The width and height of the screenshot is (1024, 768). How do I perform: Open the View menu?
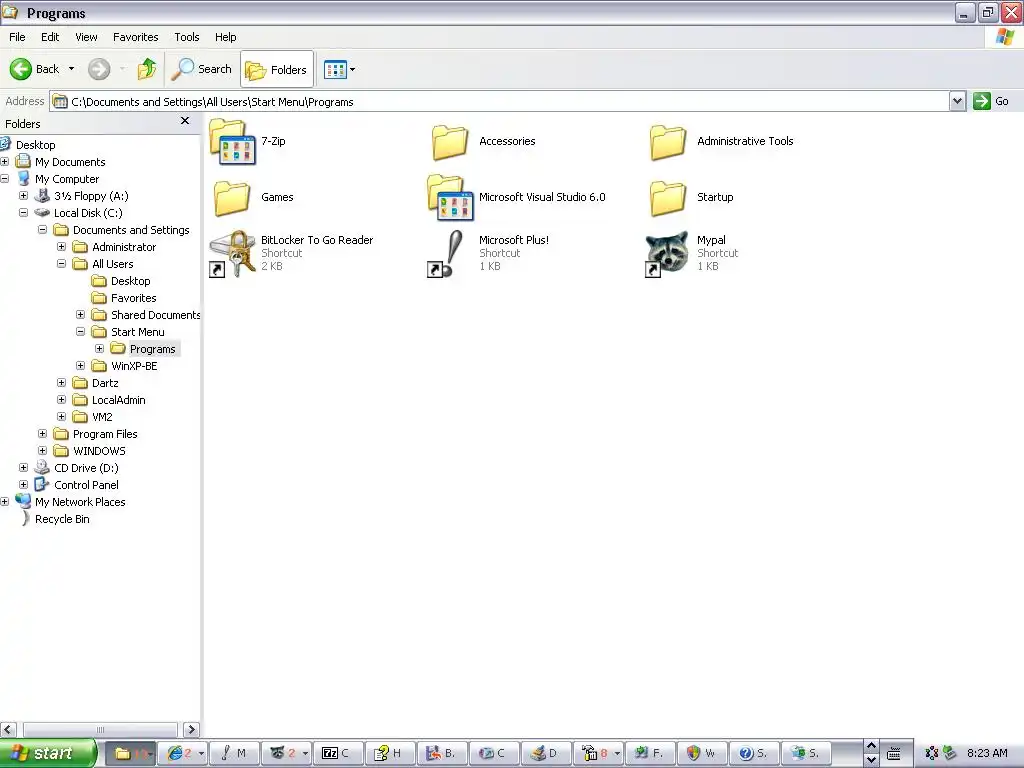tap(86, 37)
